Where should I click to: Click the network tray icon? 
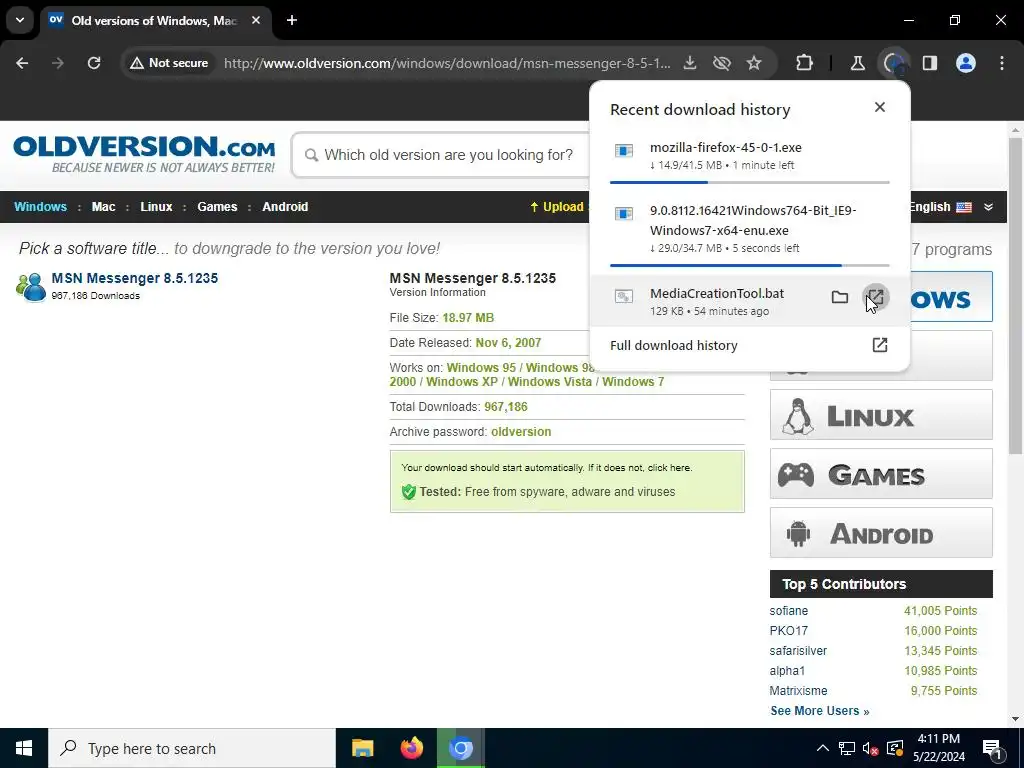847,748
